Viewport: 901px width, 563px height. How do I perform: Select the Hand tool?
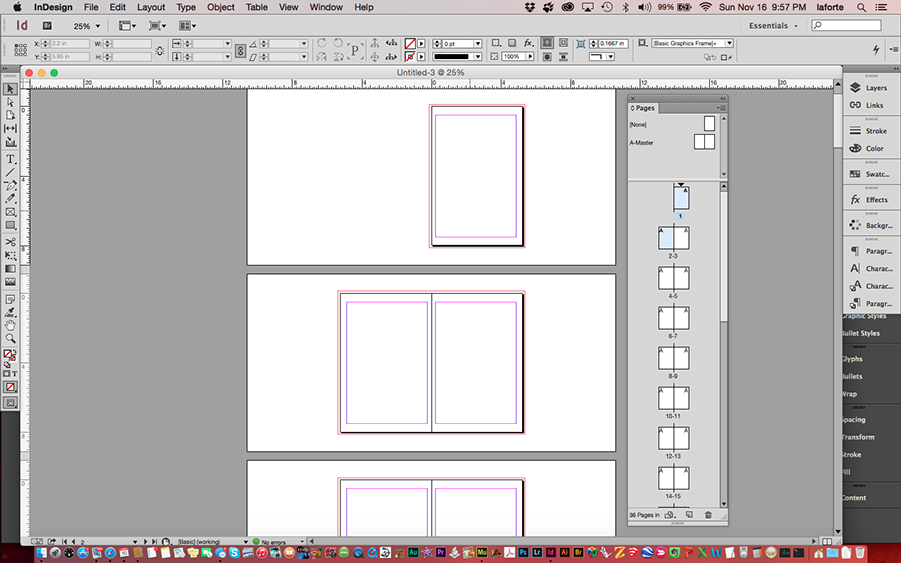(10, 326)
